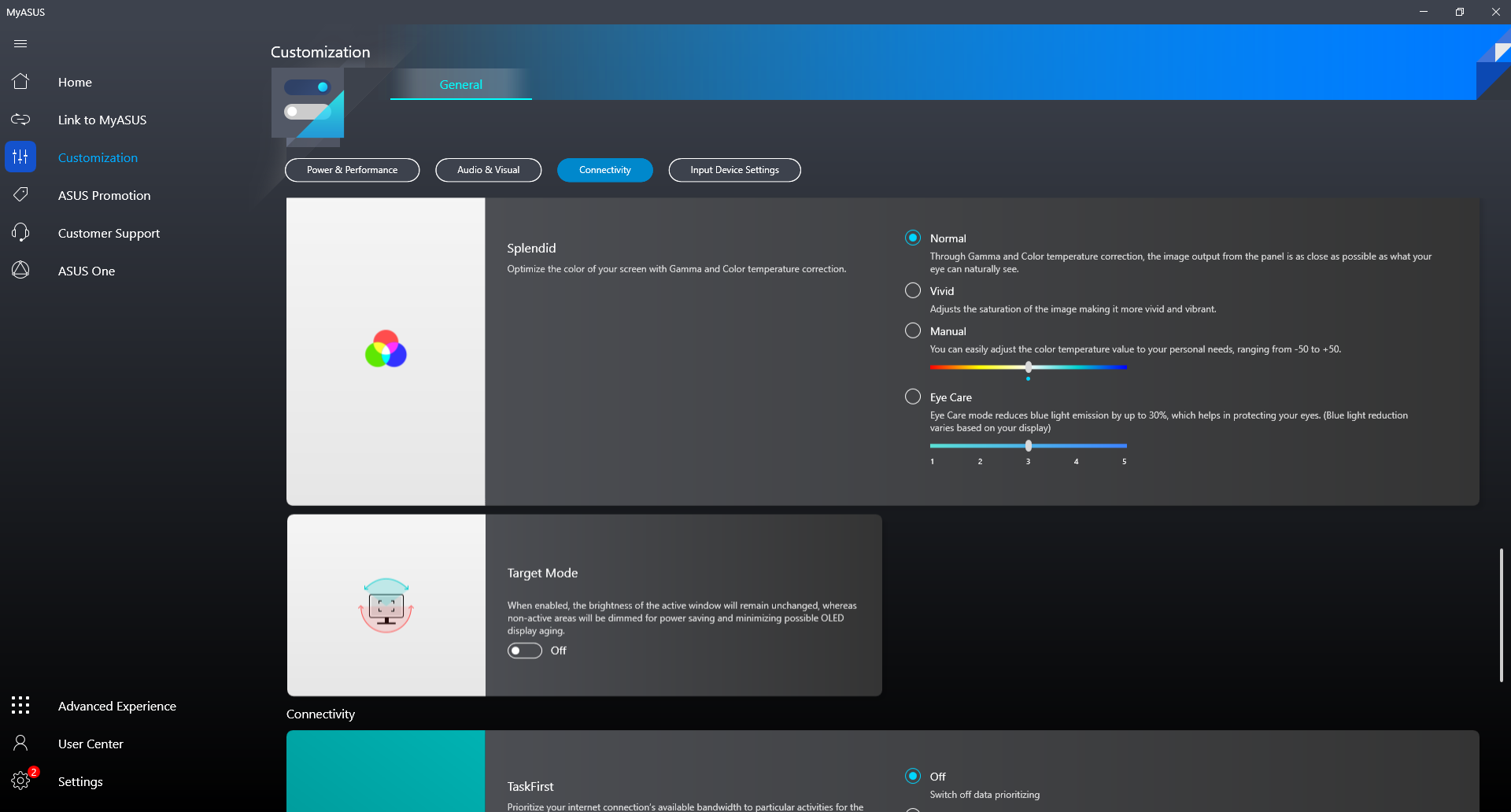Viewport: 1511px width, 812px height.
Task: Click the Splendid heading text
Action: [x=531, y=248]
